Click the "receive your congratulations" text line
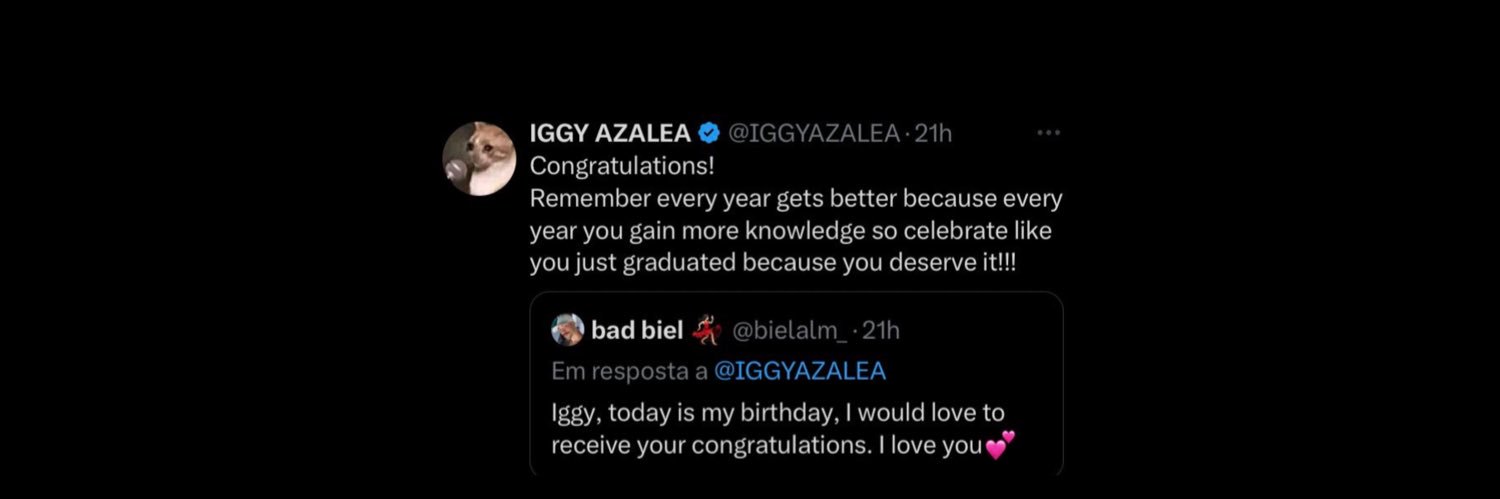1500x499 pixels. pos(767,445)
